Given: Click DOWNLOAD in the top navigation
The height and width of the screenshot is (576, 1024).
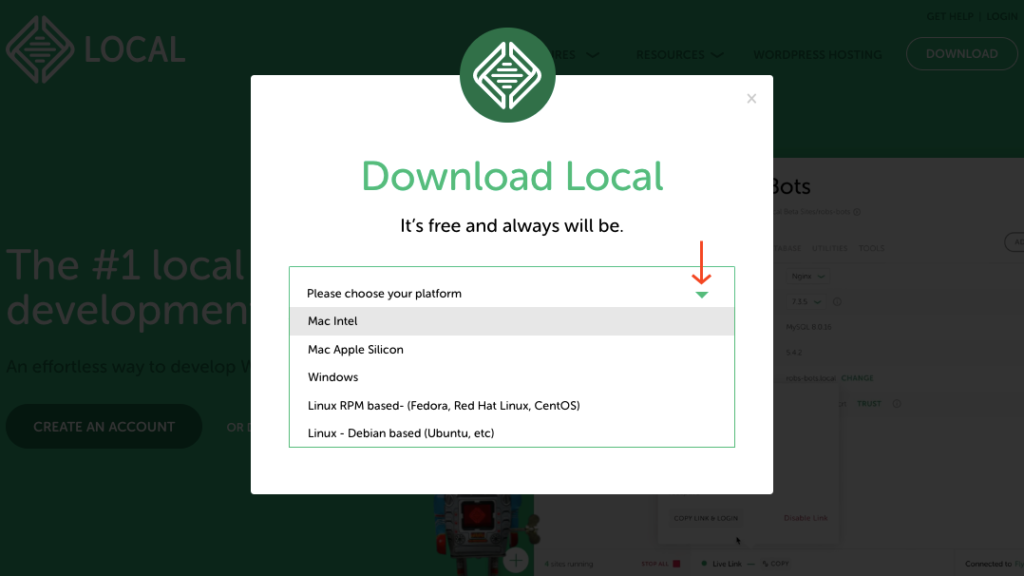Looking at the screenshot, I should coord(961,54).
